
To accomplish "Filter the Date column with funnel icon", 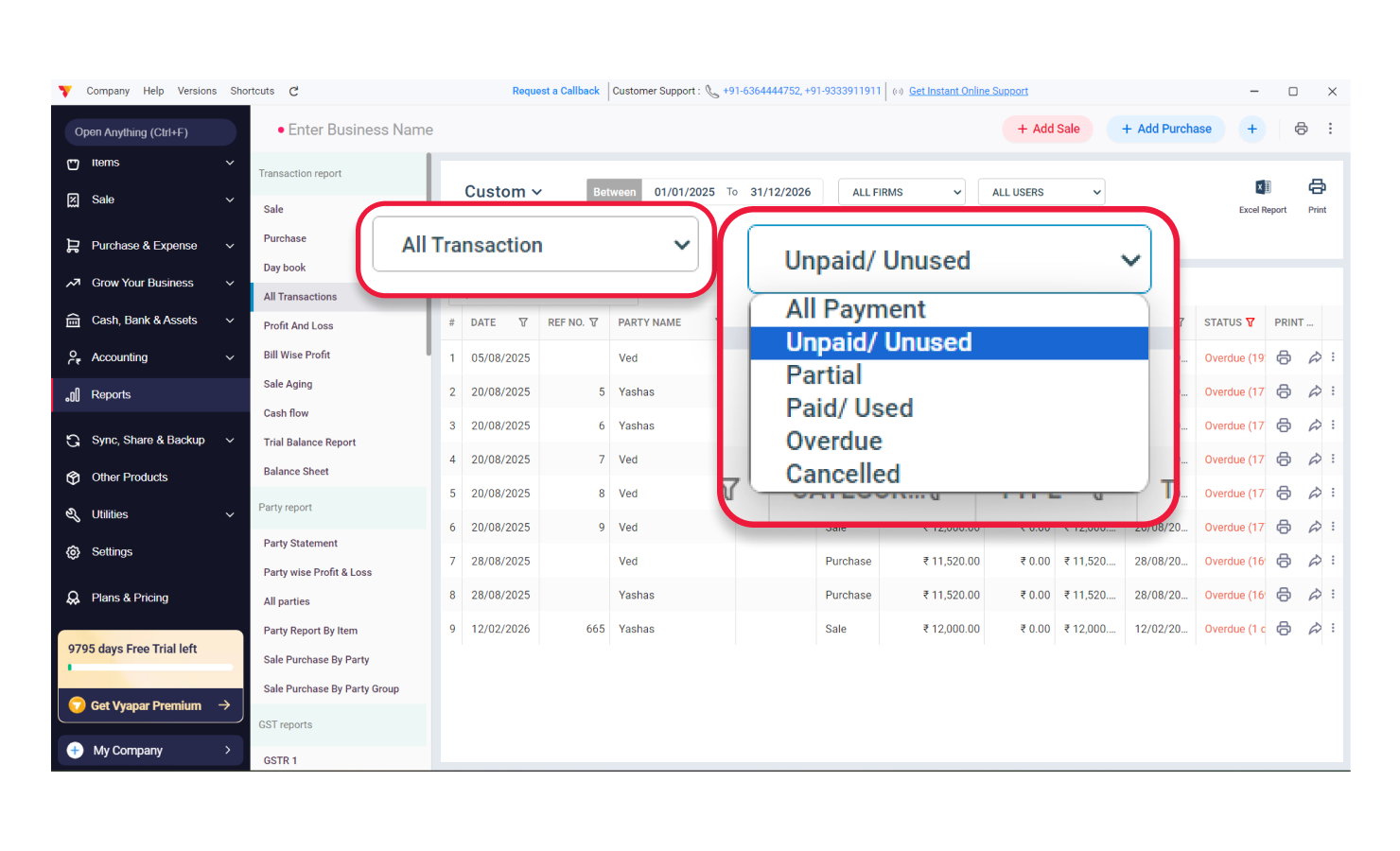I will pyautogui.click(x=523, y=322).
